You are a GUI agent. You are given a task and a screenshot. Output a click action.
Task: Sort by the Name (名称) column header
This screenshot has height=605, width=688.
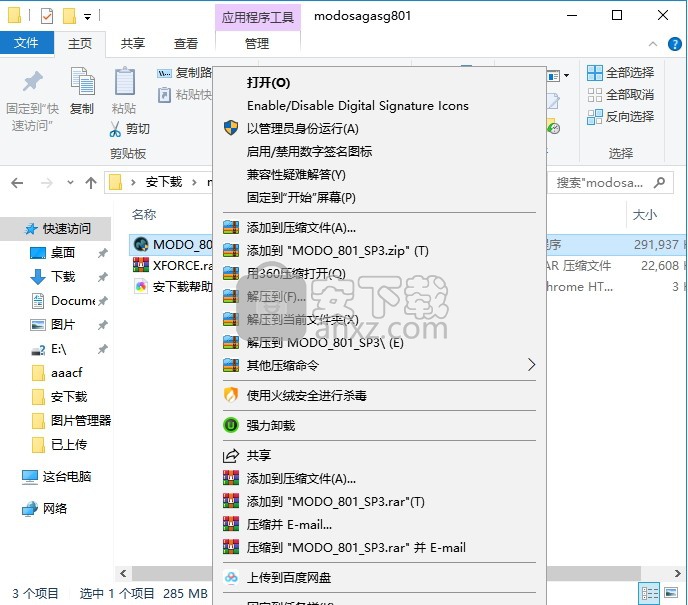144,215
